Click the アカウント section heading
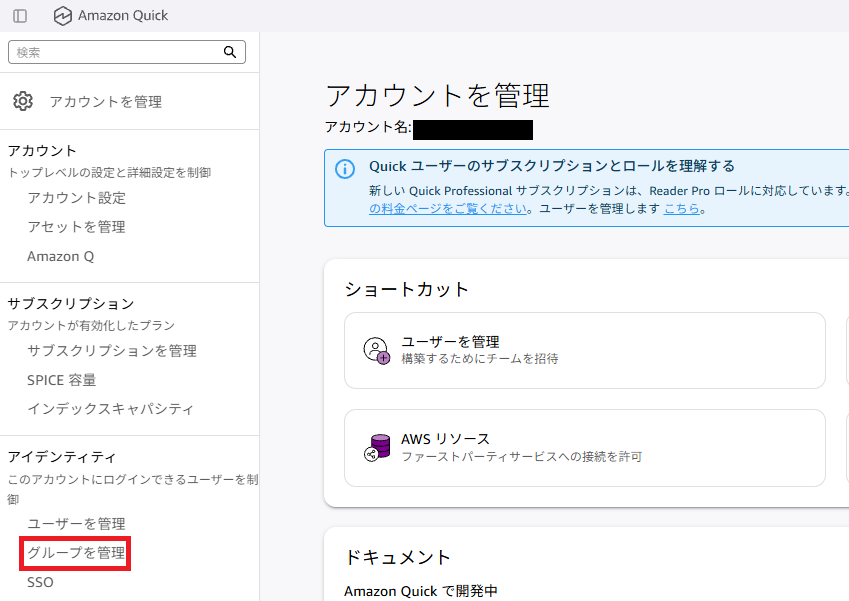The image size is (849, 601). pos(42,151)
